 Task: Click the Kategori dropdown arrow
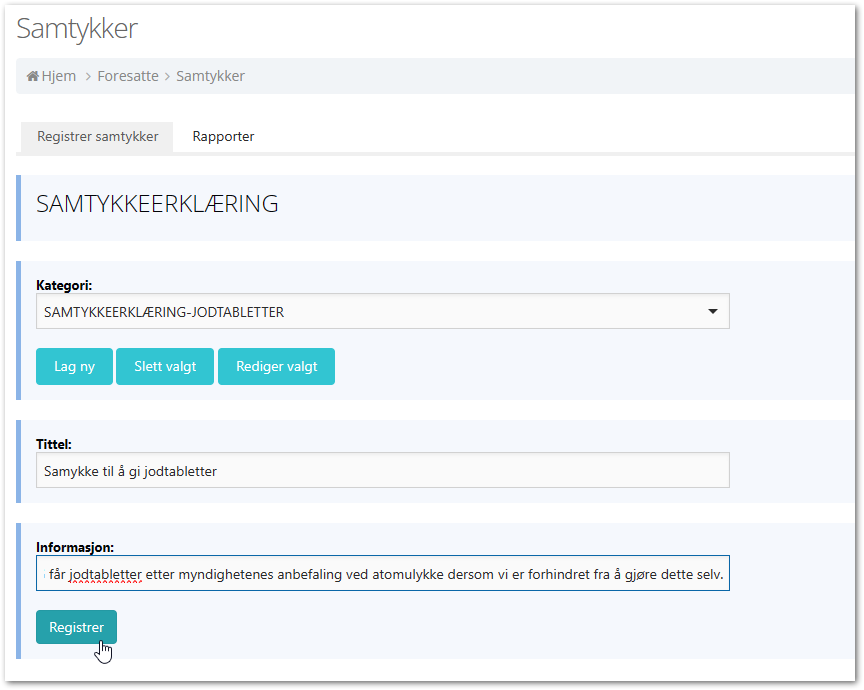712,311
